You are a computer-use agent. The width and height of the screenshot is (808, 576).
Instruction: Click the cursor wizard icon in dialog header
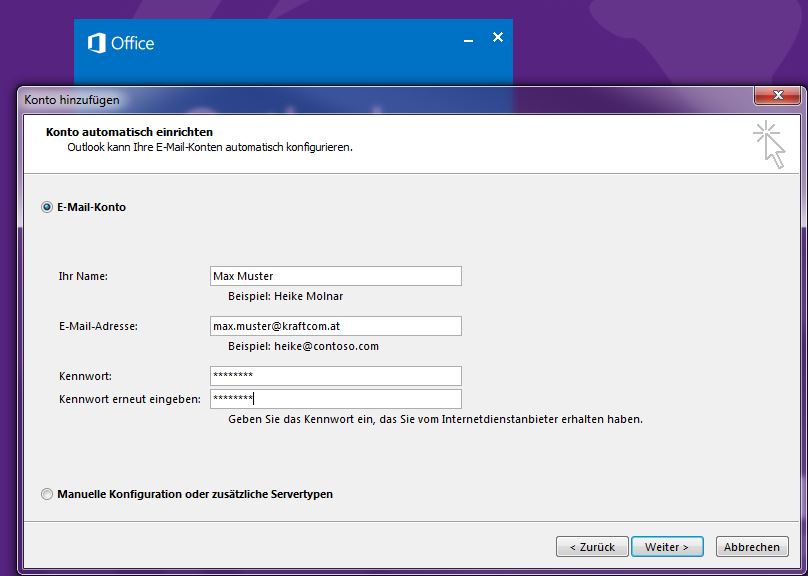tap(768, 145)
